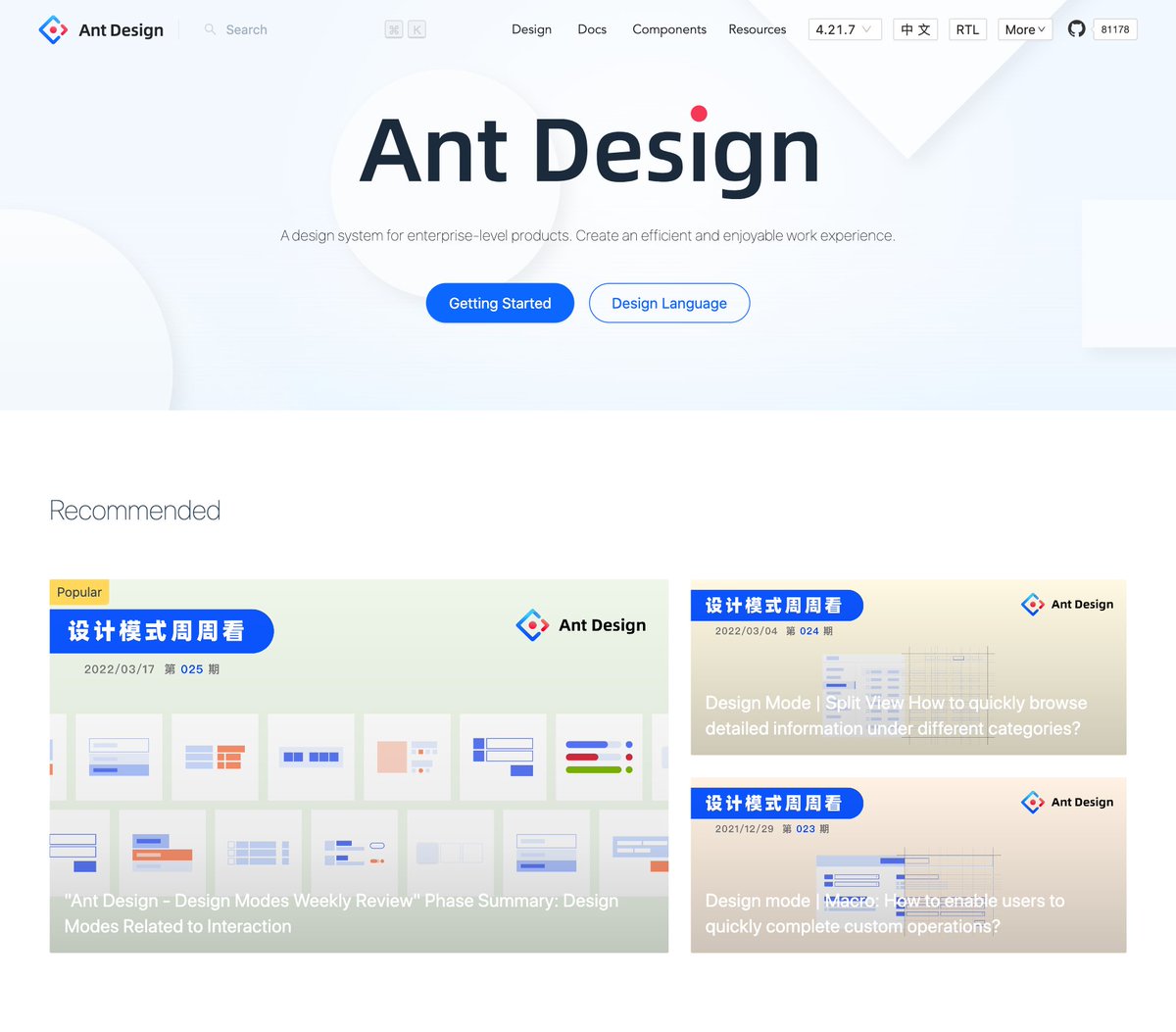Click the K key shortcut badge
This screenshot has height=1032, width=1176.
point(416,29)
